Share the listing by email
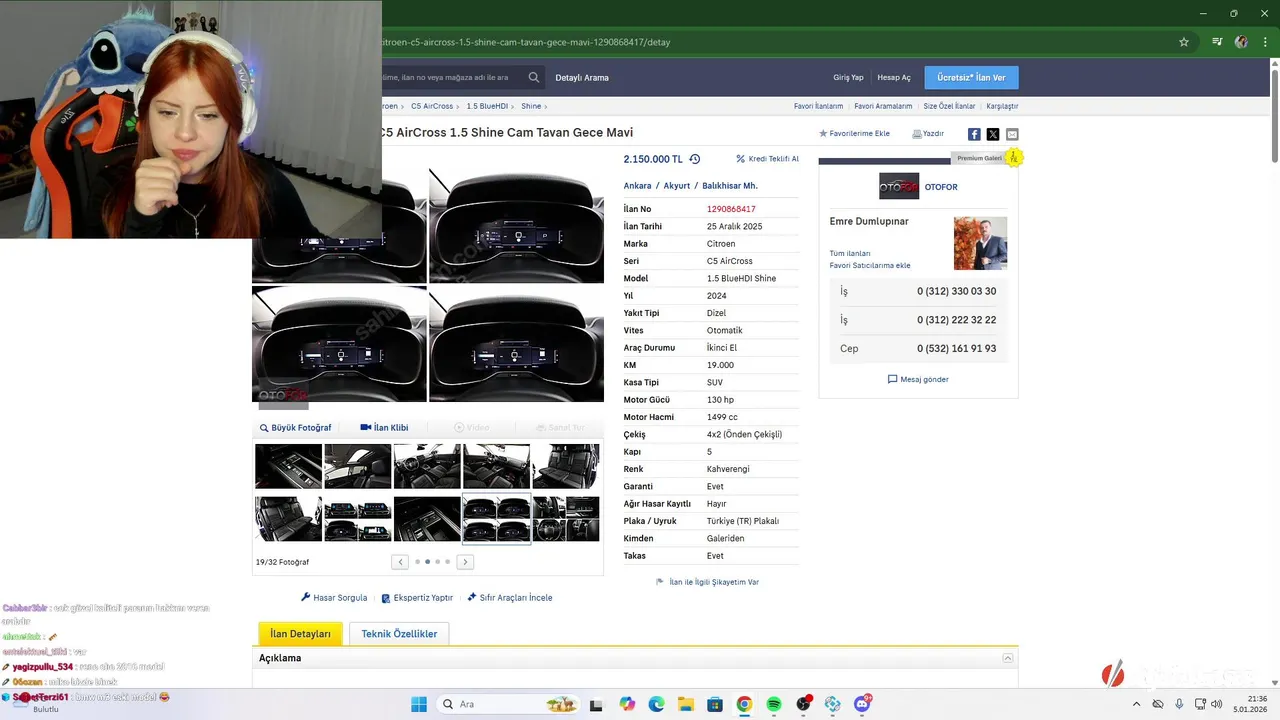Screen dimensions: 1280x720 coord(1012,134)
